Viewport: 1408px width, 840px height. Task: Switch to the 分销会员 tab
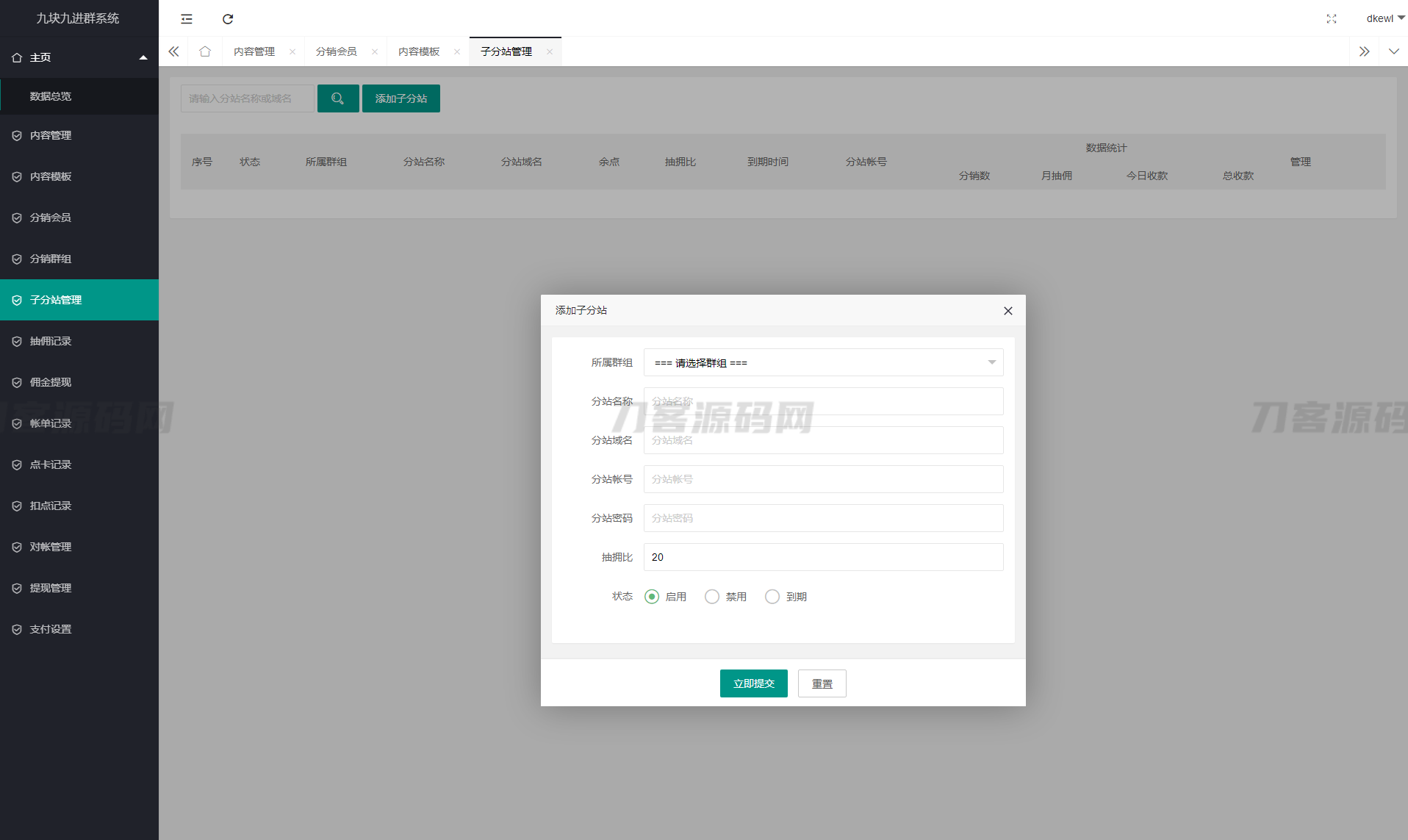point(337,51)
